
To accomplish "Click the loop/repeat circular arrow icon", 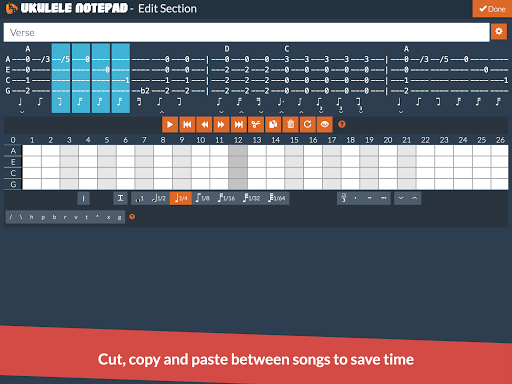I will 308,125.
